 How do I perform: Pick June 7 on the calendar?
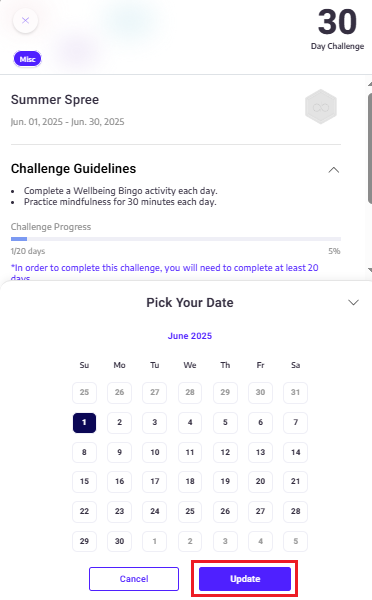295,422
